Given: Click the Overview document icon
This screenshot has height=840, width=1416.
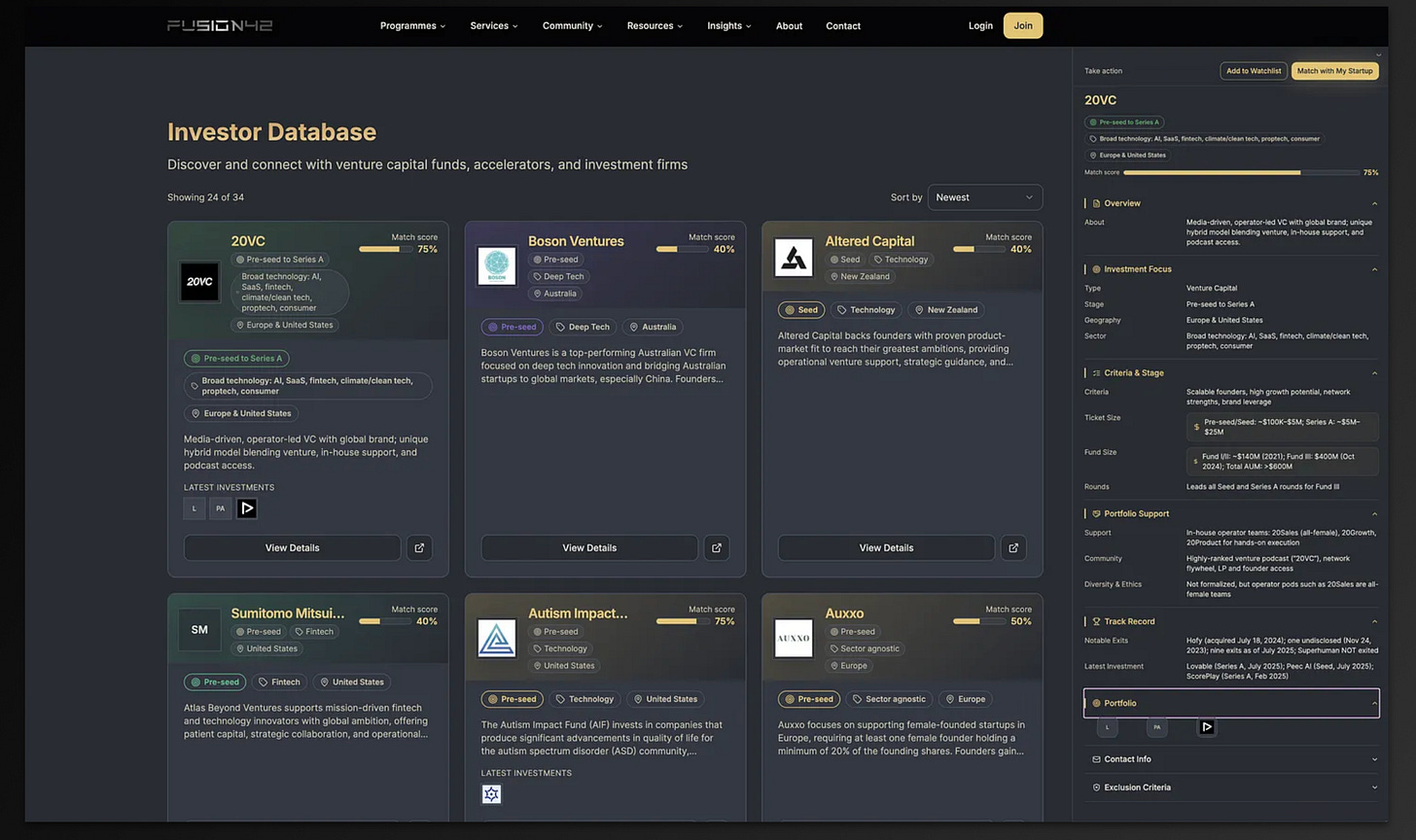Looking at the screenshot, I should point(1096,203).
